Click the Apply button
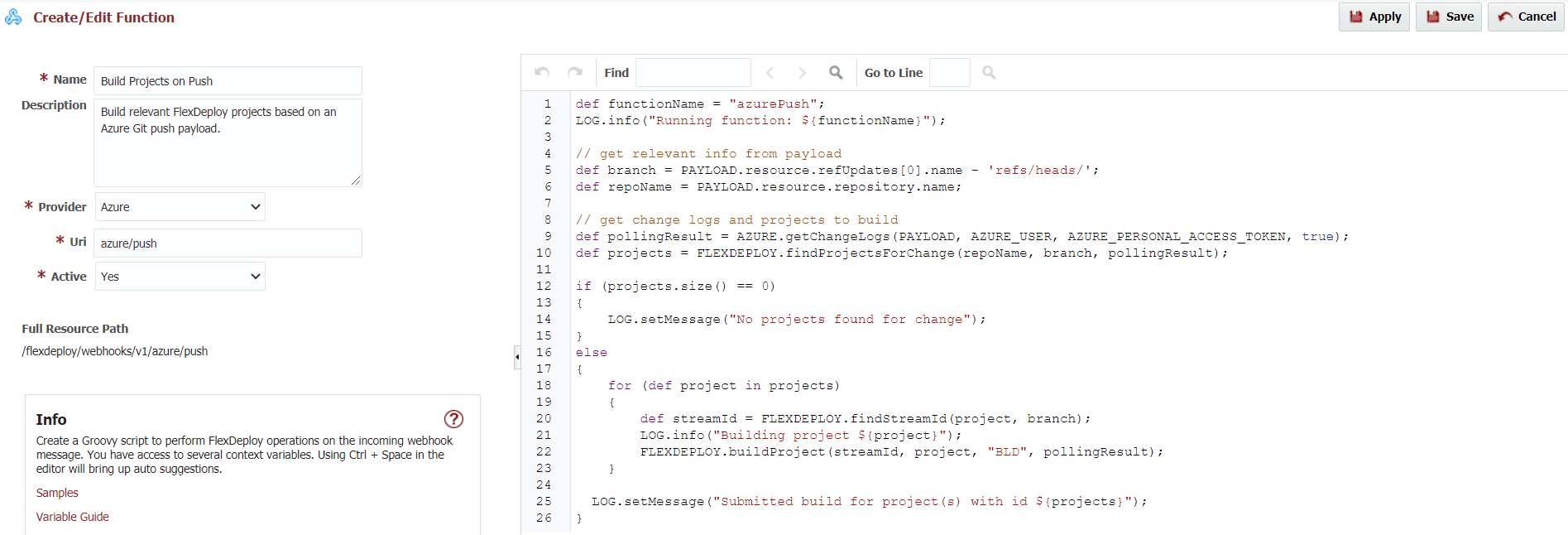This screenshot has width=1568, height=535. 1374,17
